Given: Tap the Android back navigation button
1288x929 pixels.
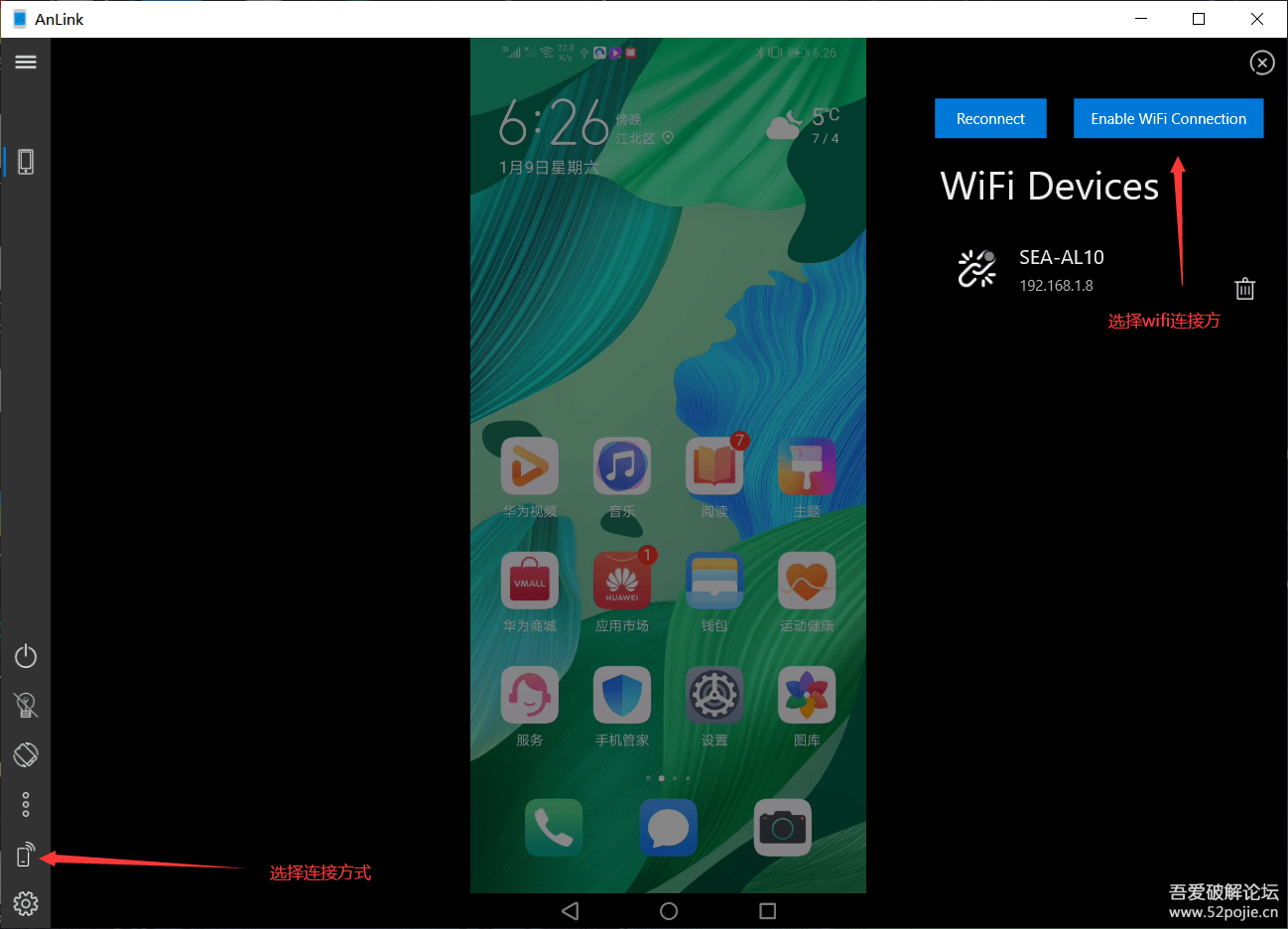Looking at the screenshot, I should coord(570,910).
